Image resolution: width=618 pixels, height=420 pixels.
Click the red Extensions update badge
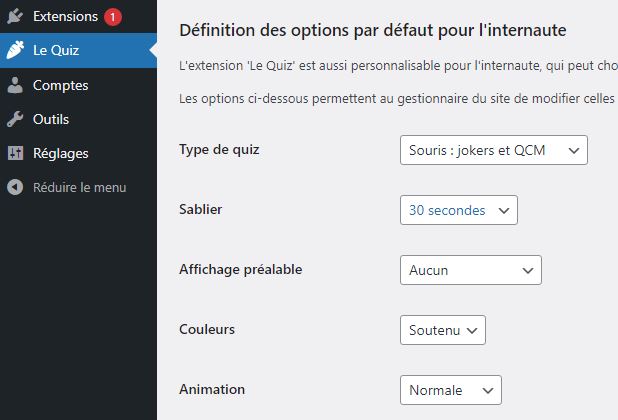[x=112, y=17]
